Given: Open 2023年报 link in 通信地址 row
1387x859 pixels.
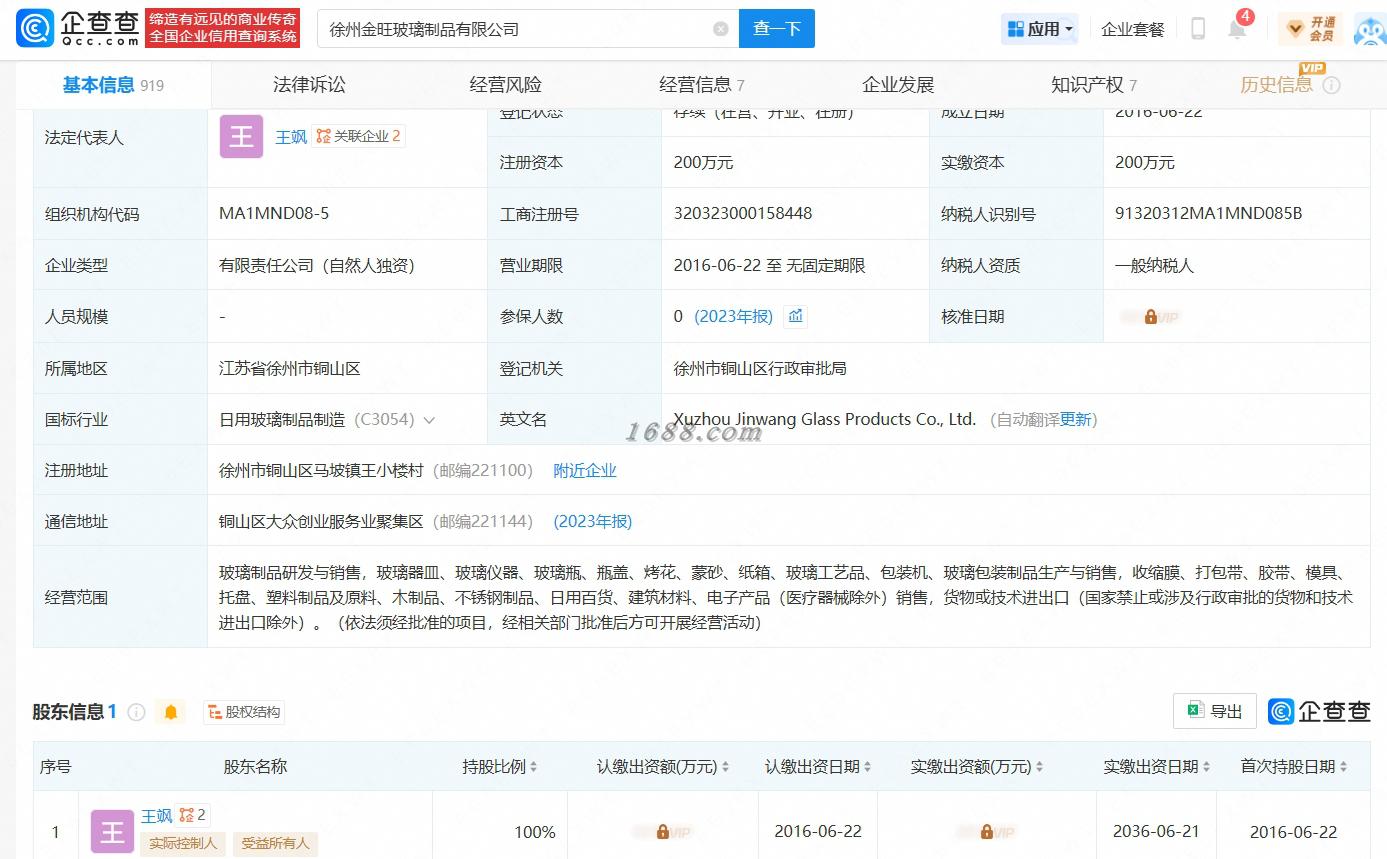Looking at the screenshot, I should (593, 521).
